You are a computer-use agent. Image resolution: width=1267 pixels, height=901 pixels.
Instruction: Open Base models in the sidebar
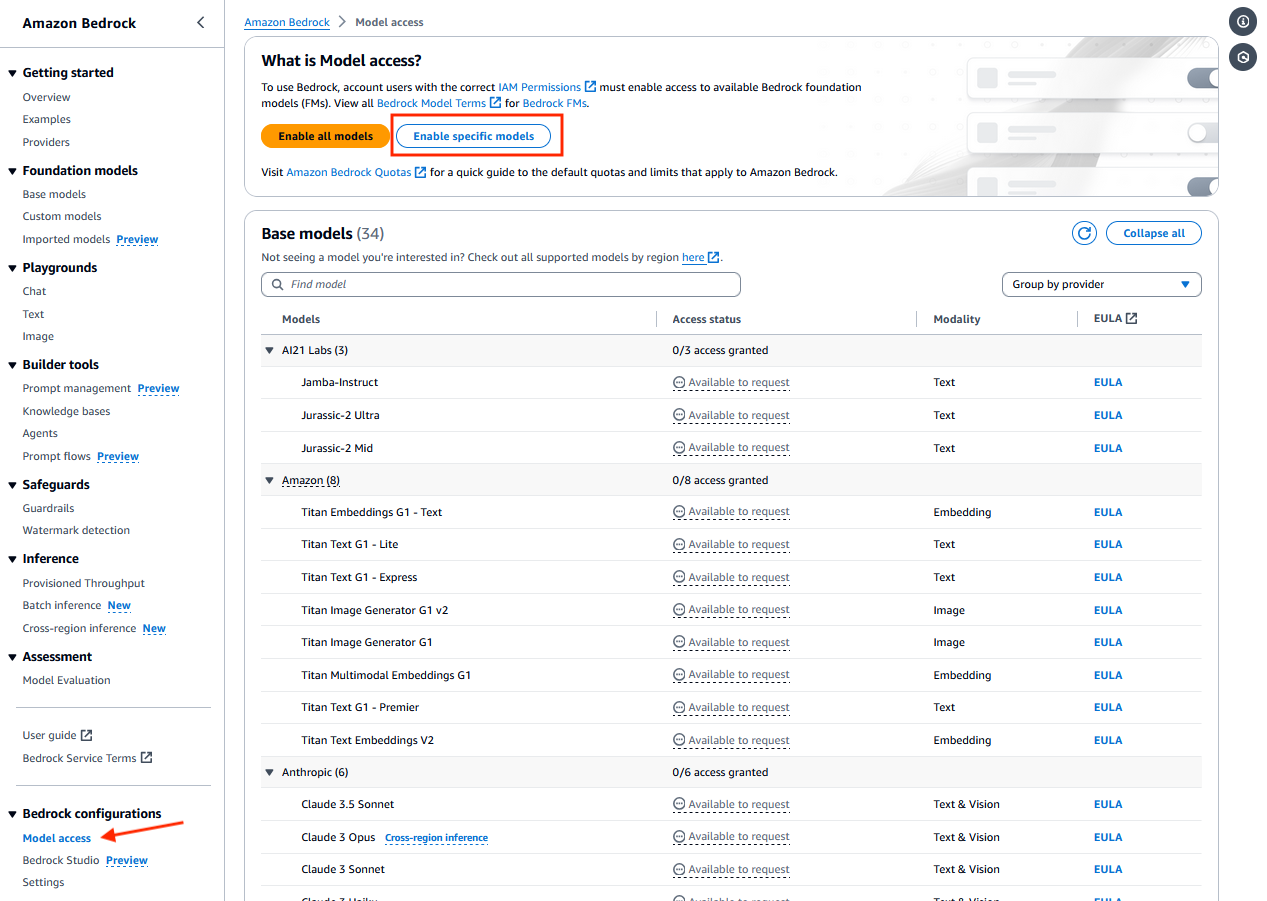coord(54,194)
